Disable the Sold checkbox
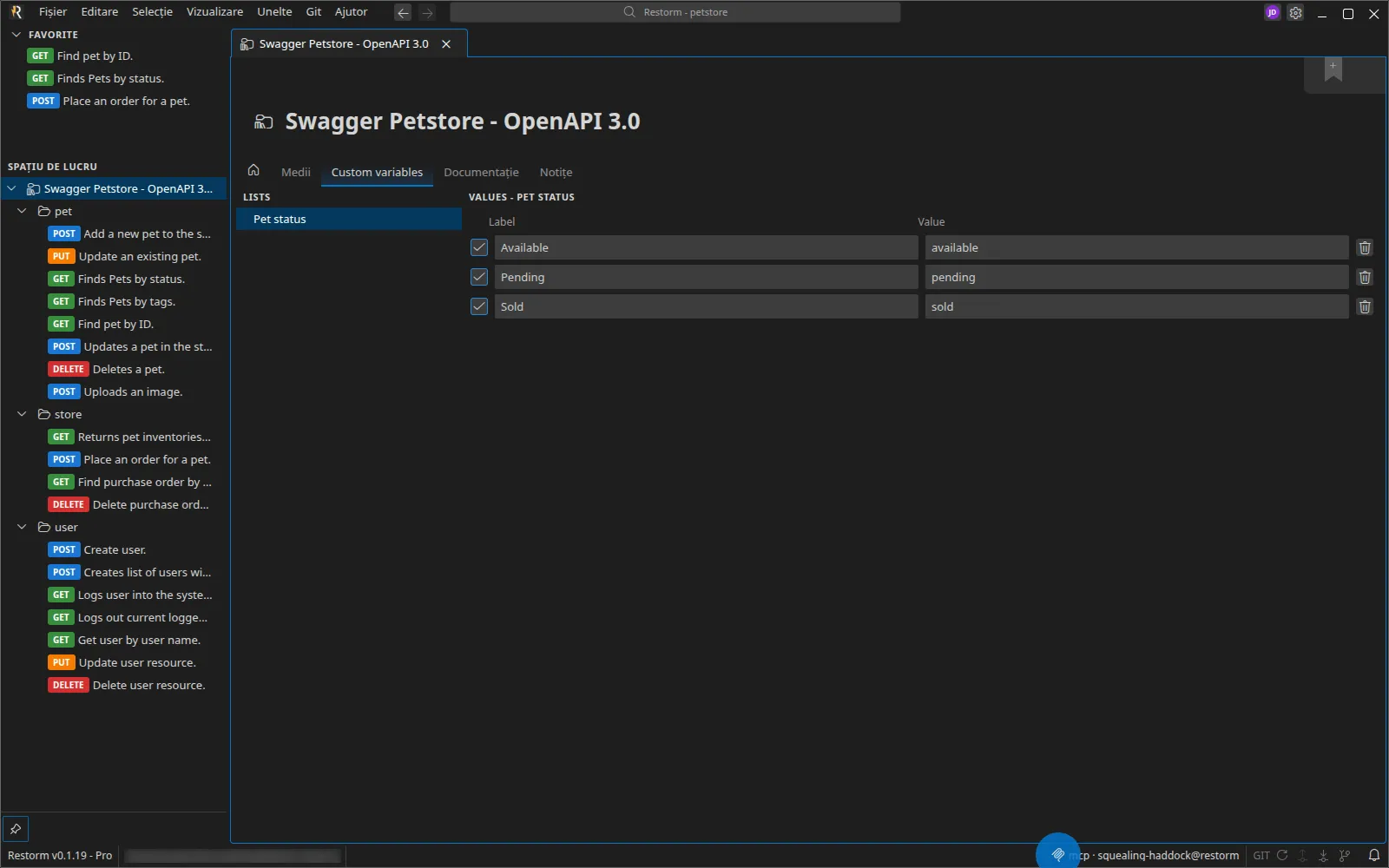The width and height of the screenshot is (1389, 868). pos(479,306)
